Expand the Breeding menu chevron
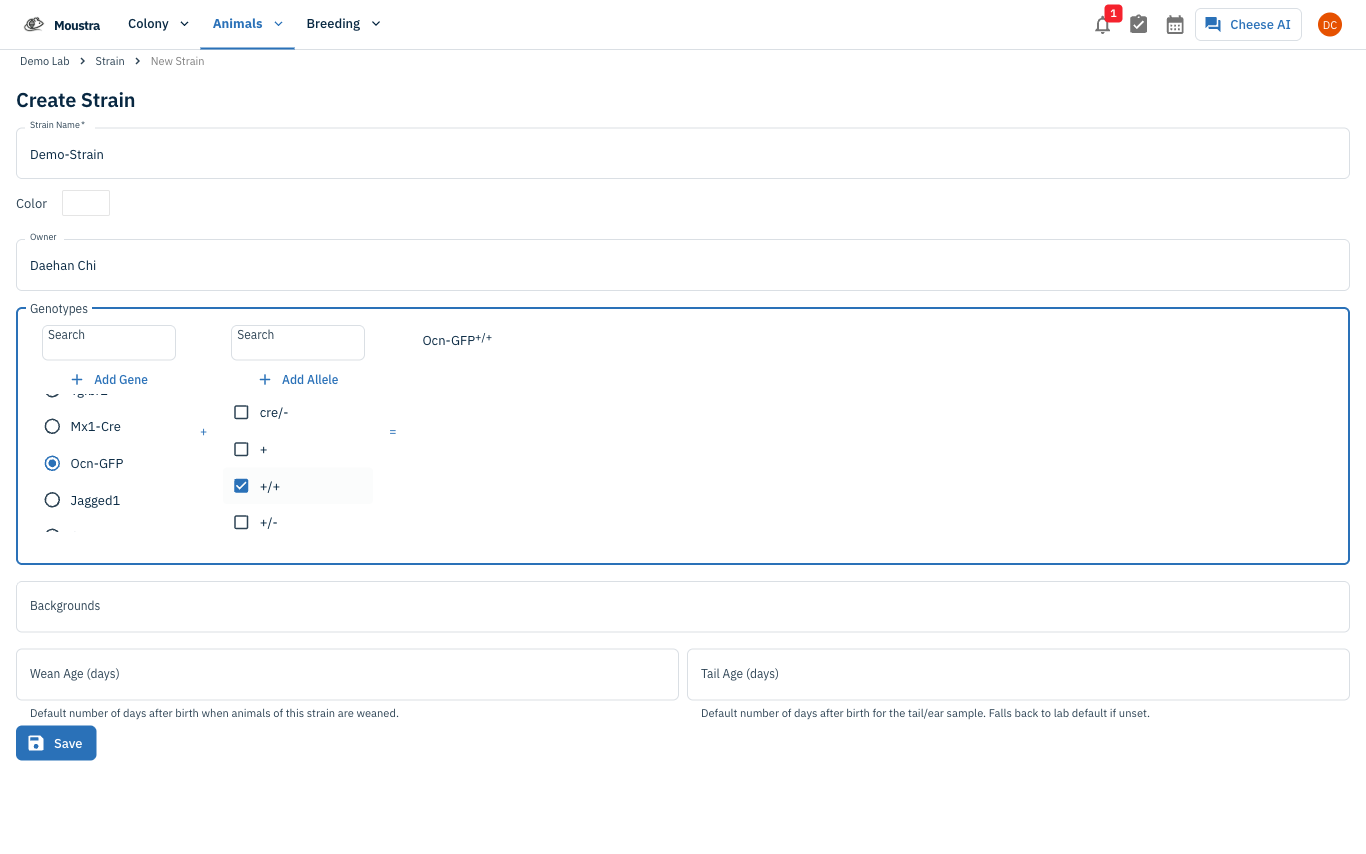Image resolution: width=1366 pixels, height=854 pixels. 376,24
